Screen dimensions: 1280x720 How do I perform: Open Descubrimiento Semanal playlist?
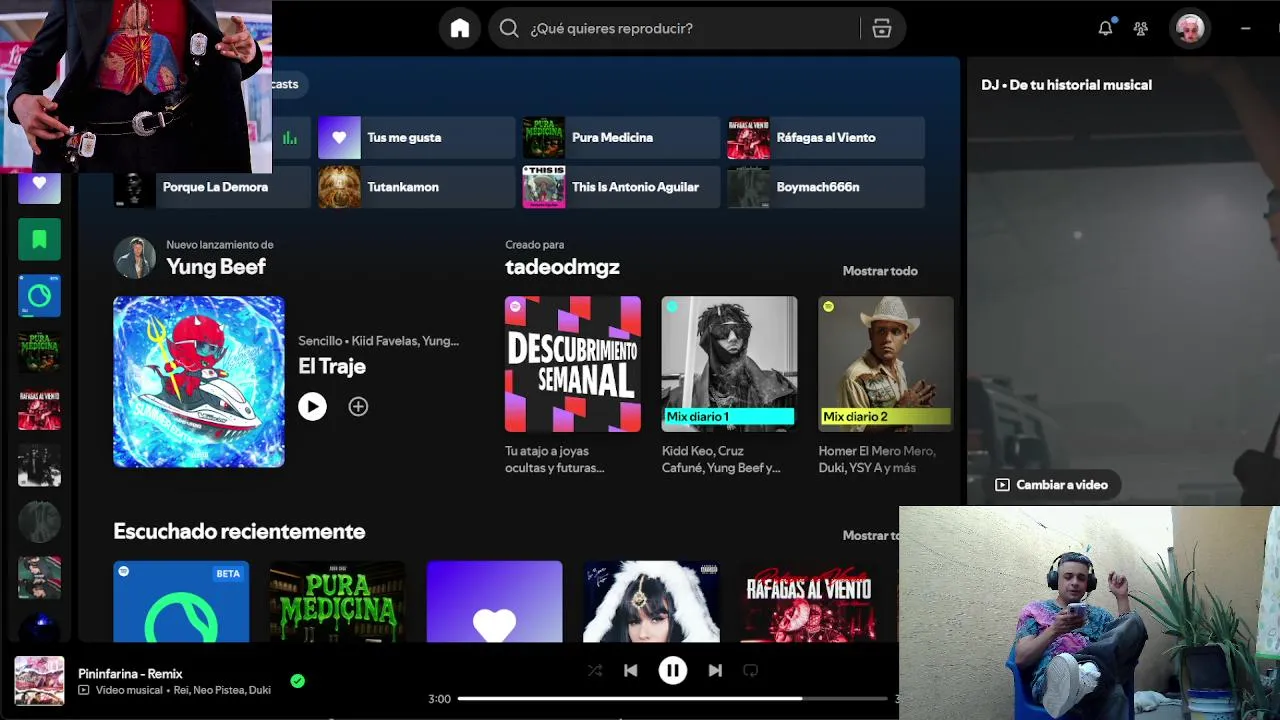point(573,364)
